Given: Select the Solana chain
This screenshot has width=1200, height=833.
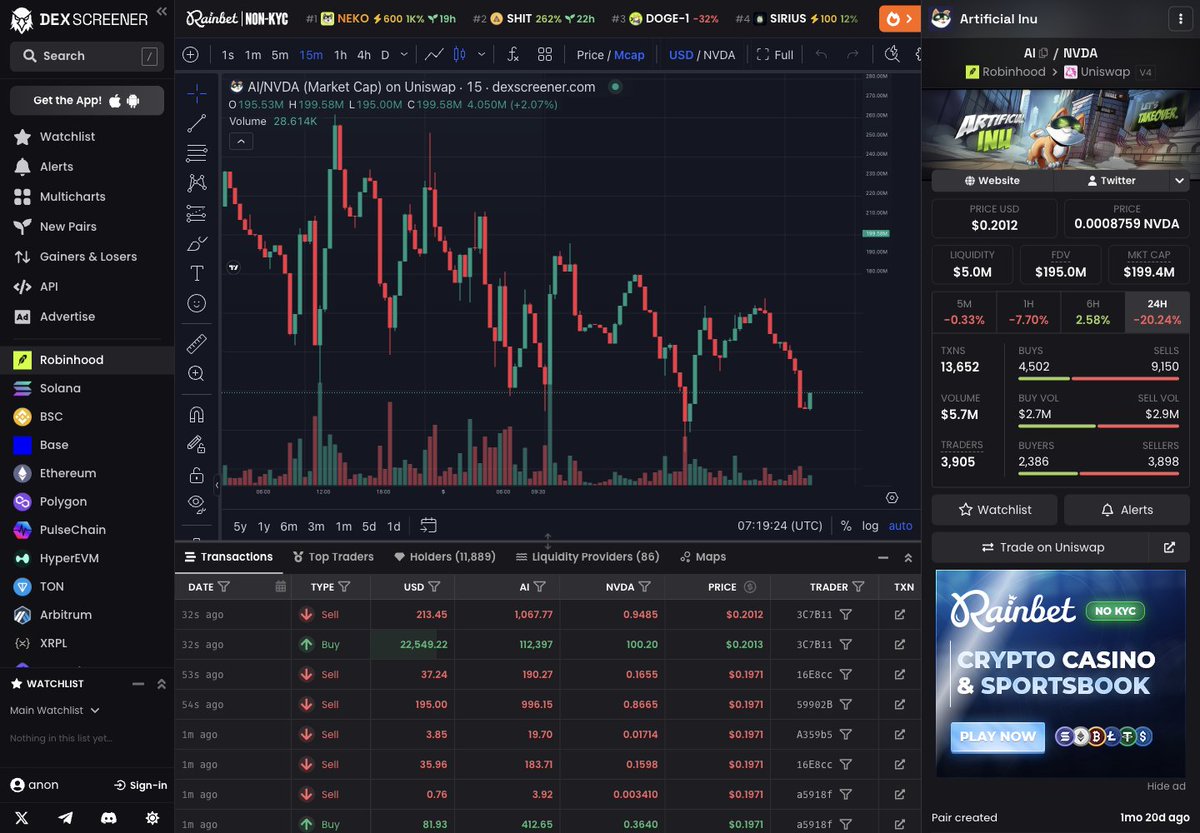Looking at the screenshot, I should point(60,388).
